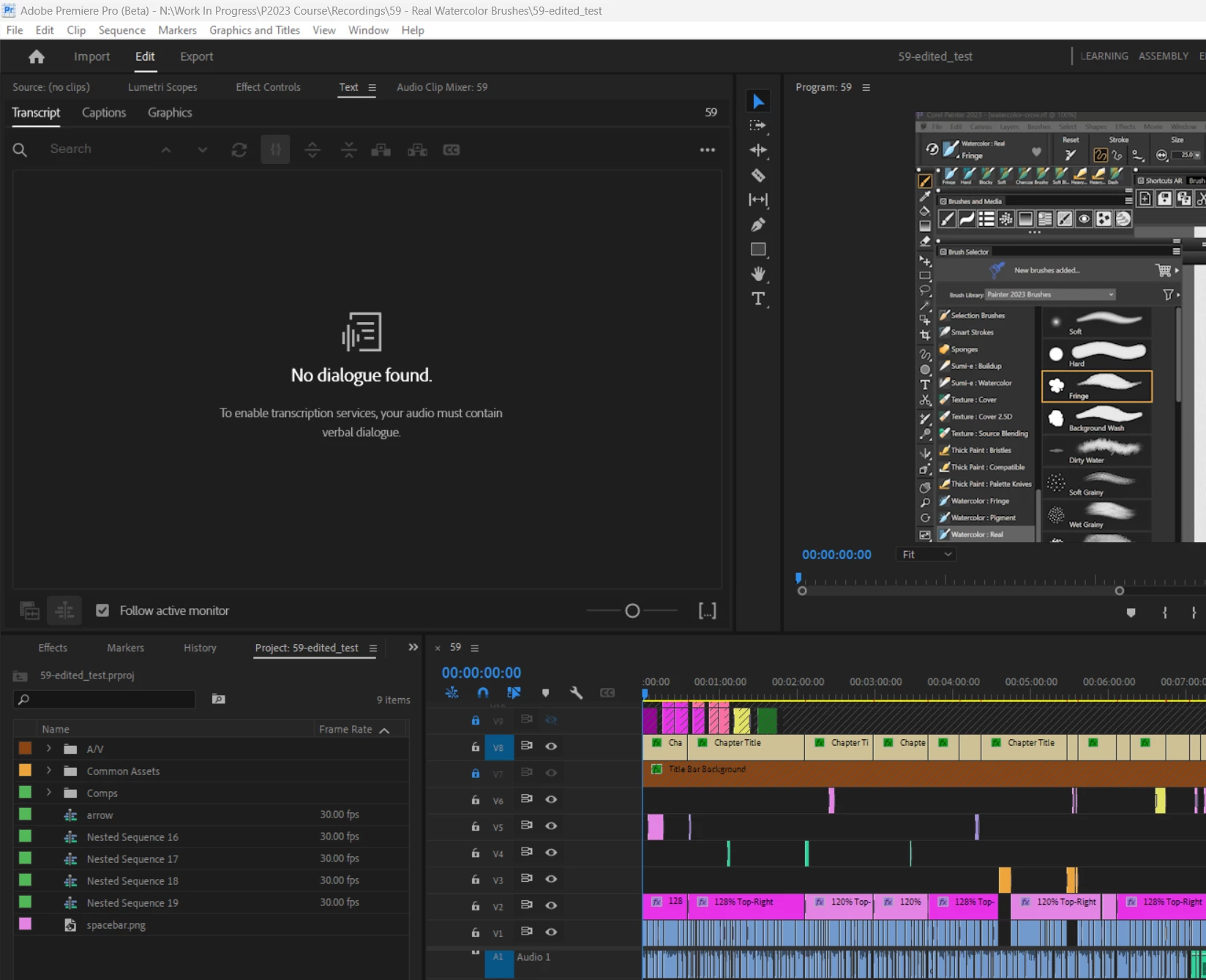This screenshot has width=1206, height=980.
Task: Click the Program monitor Add Marker icon
Action: pos(1131,613)
